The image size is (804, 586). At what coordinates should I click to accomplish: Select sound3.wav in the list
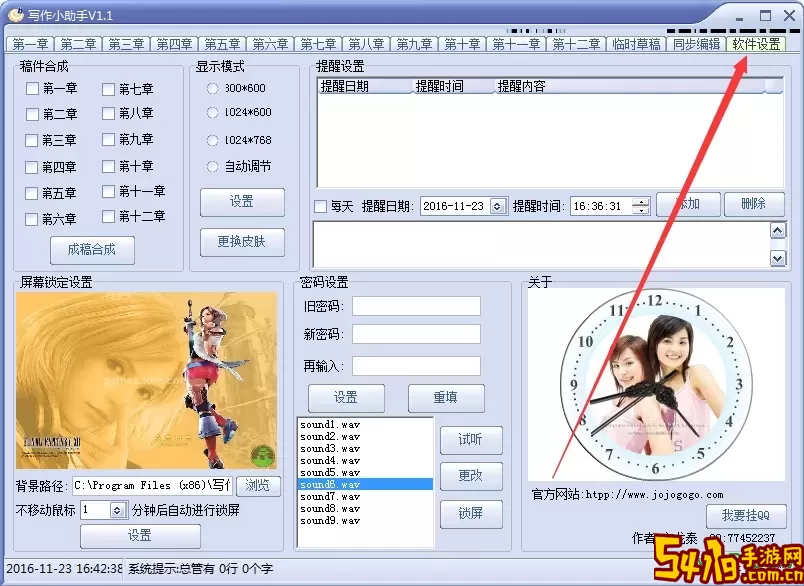coord(365,449)
